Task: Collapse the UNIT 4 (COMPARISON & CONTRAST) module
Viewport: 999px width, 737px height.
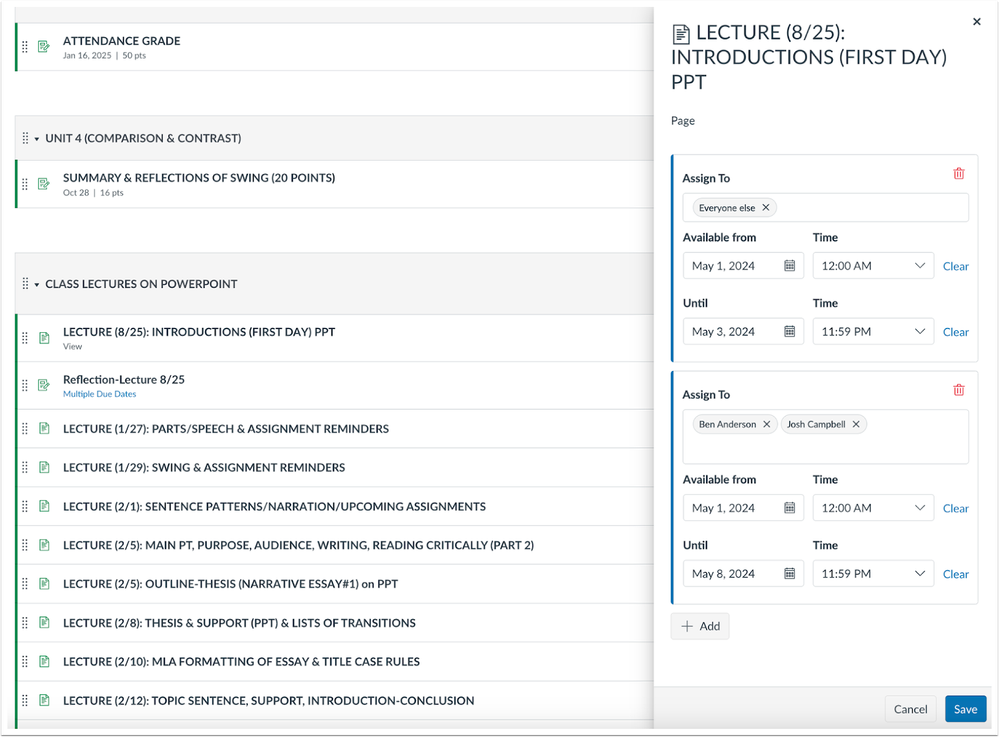Action: tap(37, 139)
